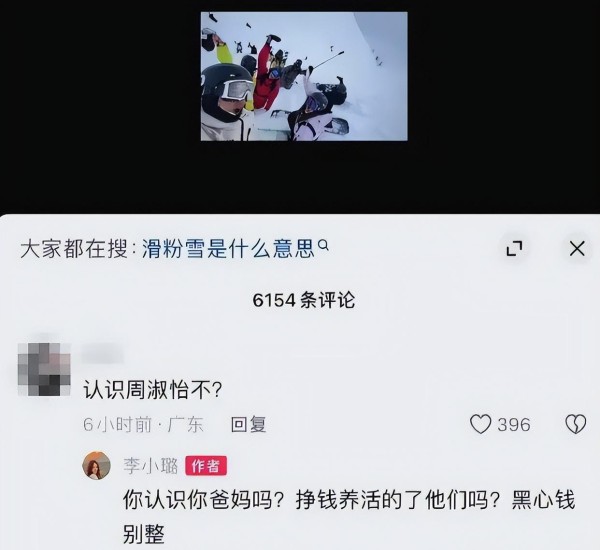Tap the 大家都在搜 label

pos(74,249)
